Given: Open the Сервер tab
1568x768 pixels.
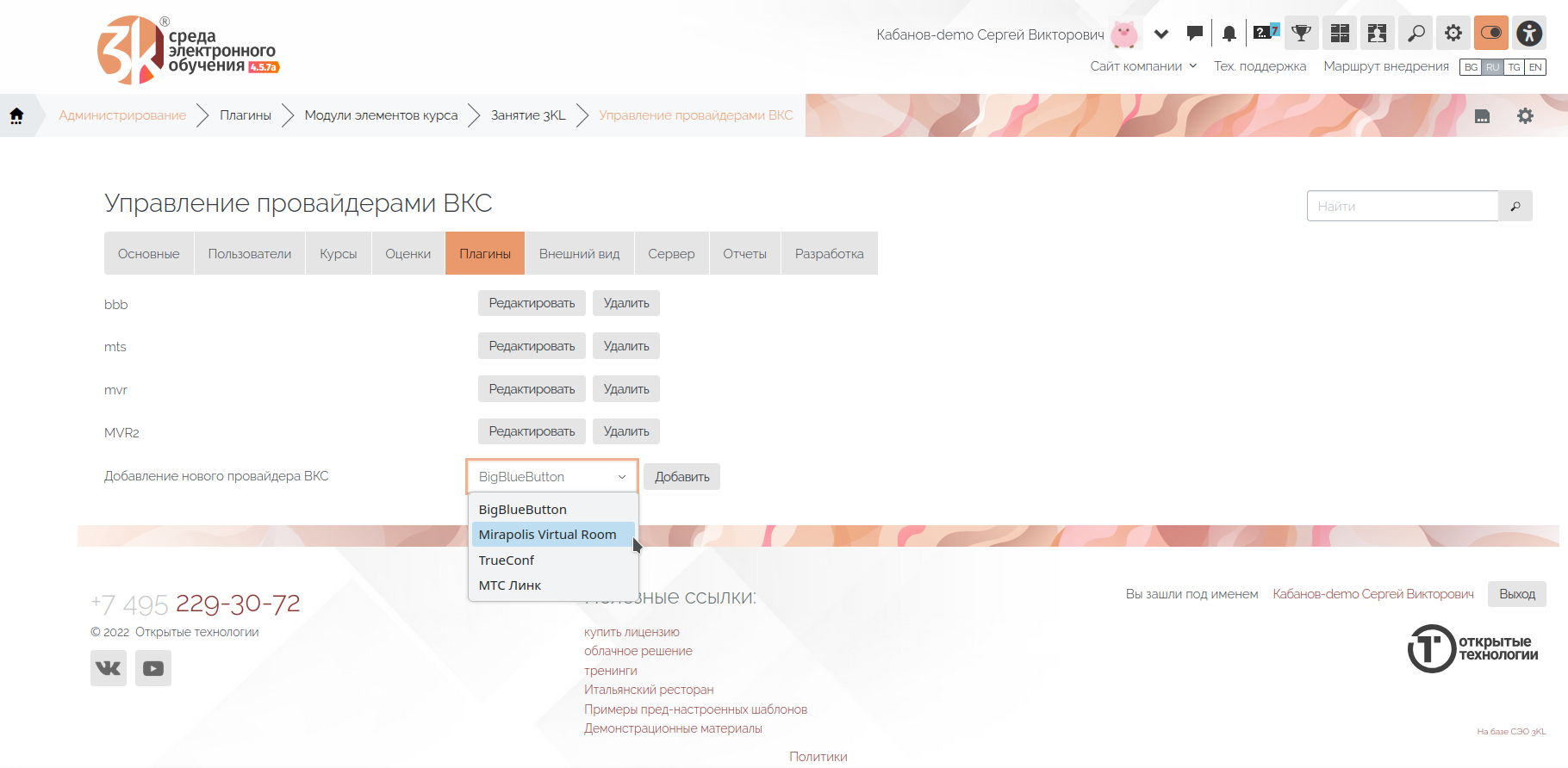Looking at the screenshot, I should tap(671, 254).
